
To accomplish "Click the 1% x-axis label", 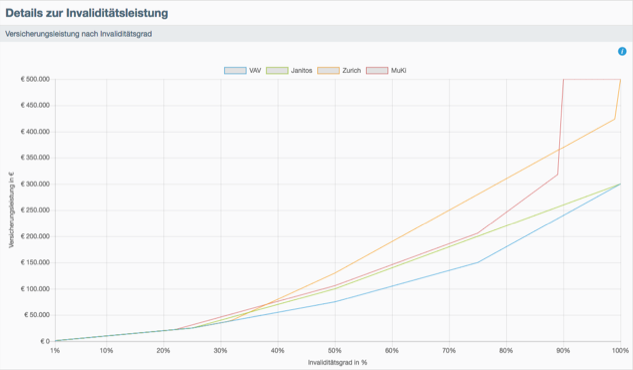I will pos(55,351).
